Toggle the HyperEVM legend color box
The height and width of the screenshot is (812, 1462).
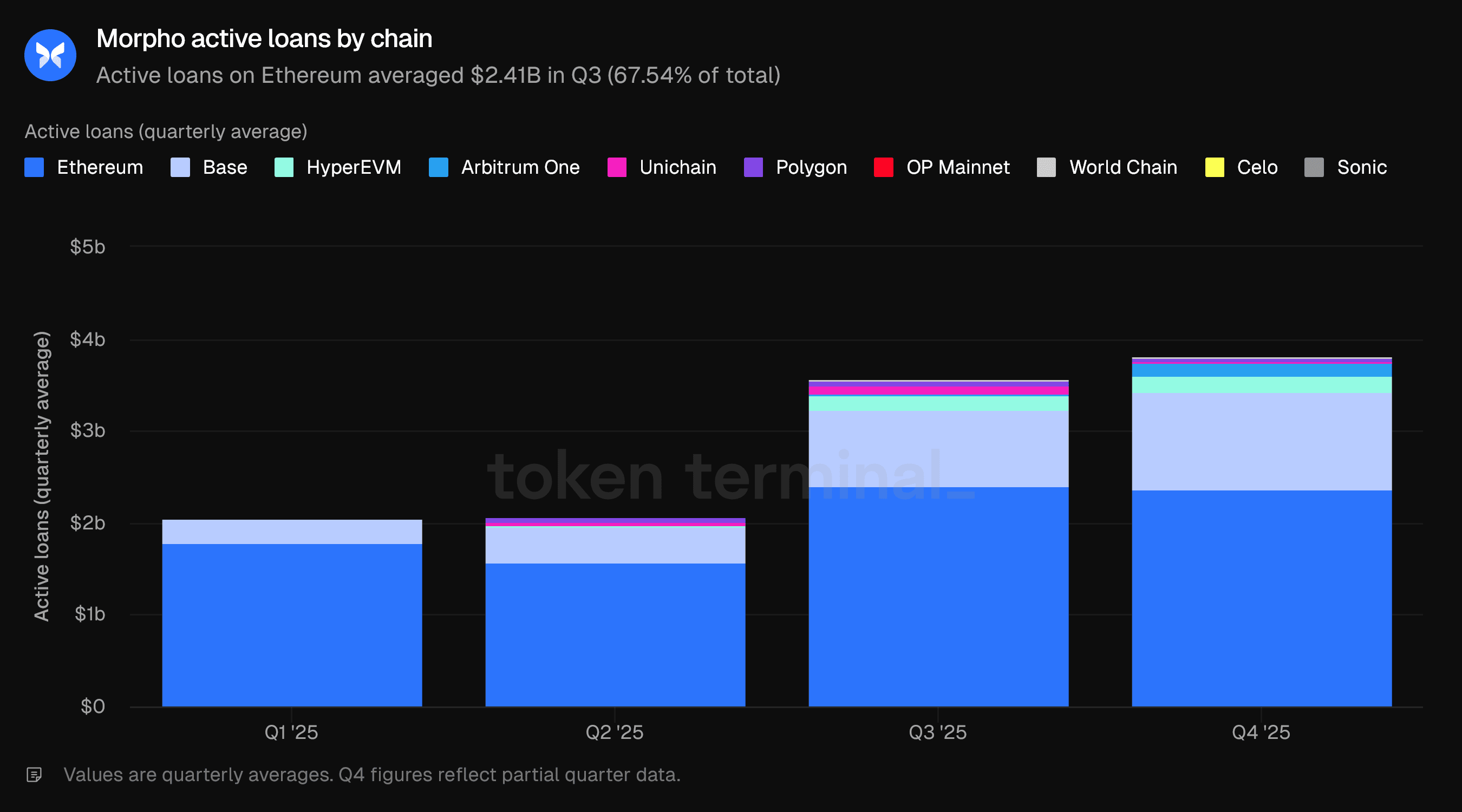tap(284, 167)
